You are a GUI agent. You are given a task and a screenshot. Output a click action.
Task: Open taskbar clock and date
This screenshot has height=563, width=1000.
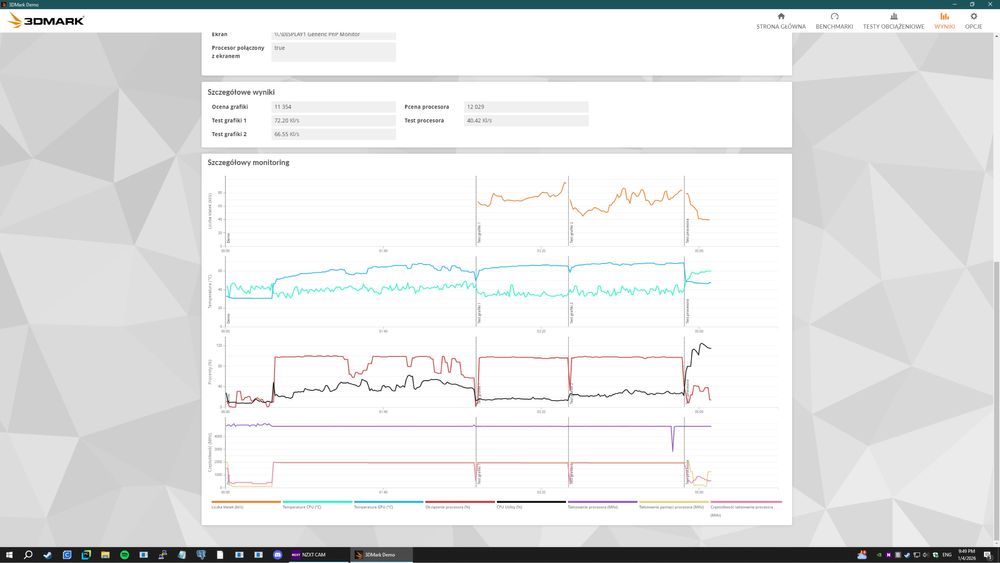pos(967,555)
